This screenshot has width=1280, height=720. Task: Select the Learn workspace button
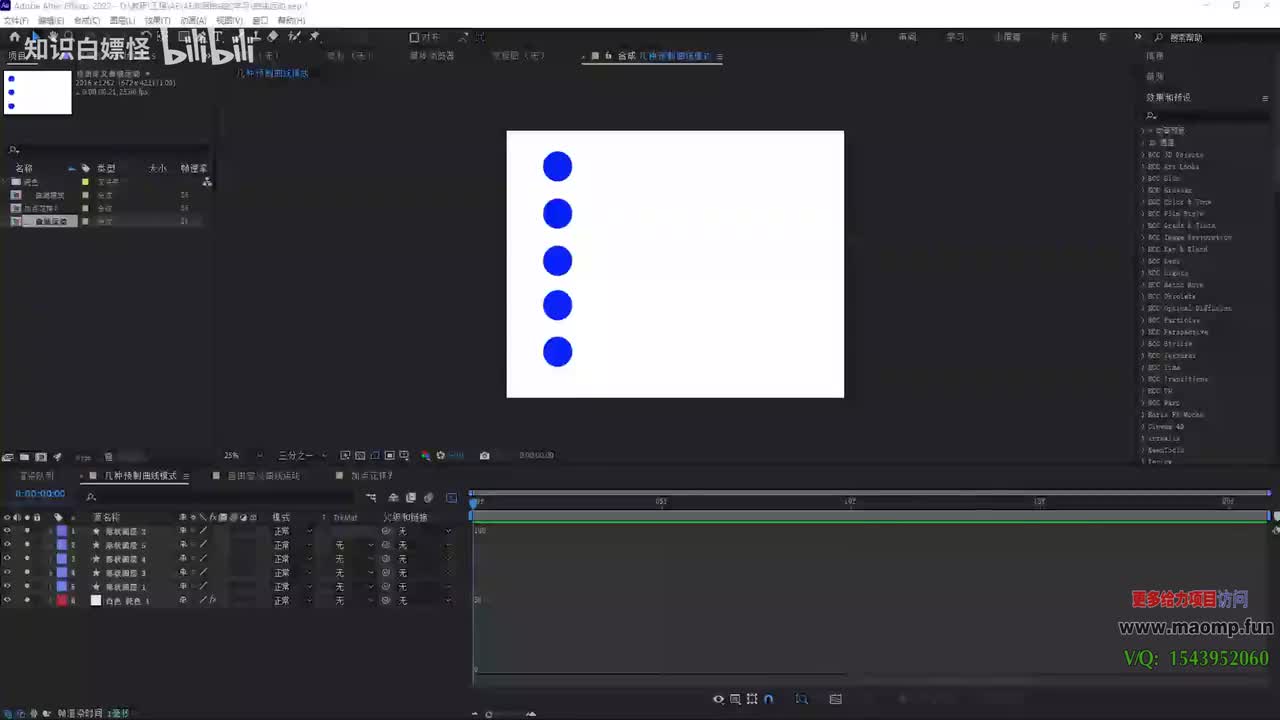[x=956, y=37]
